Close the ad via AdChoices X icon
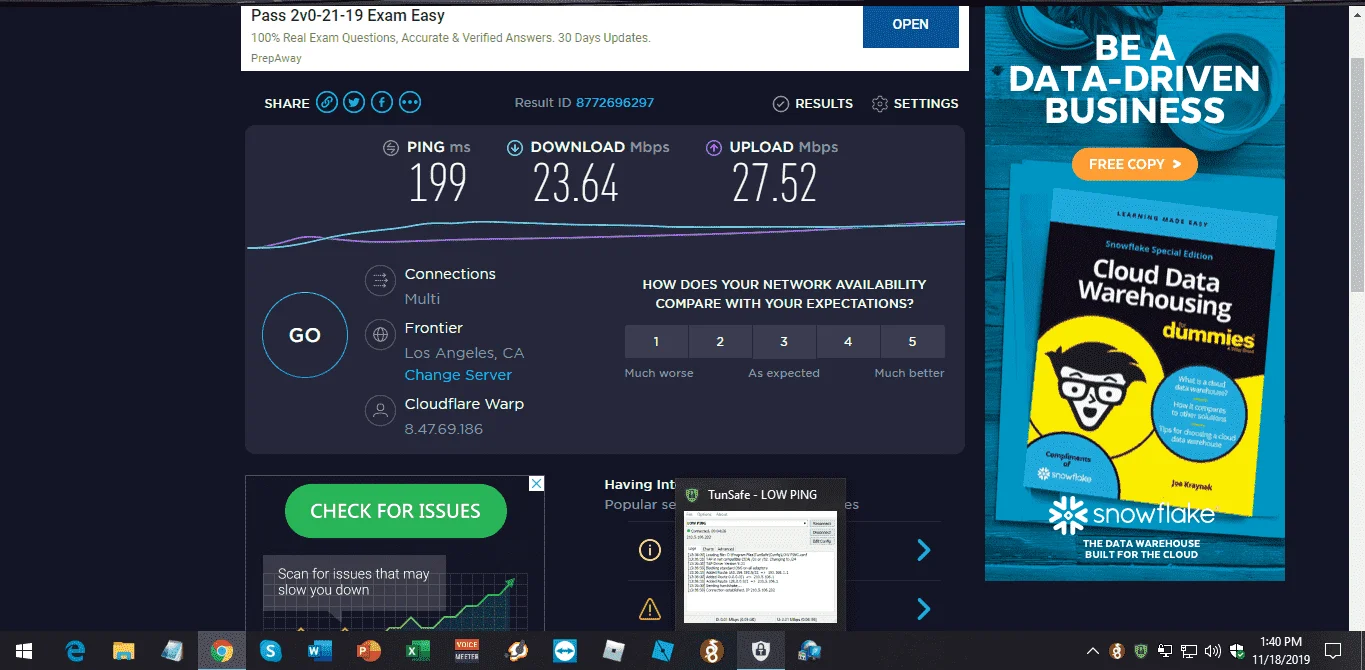The width and height of the screenshot is (1365, 670). point(536,484)
